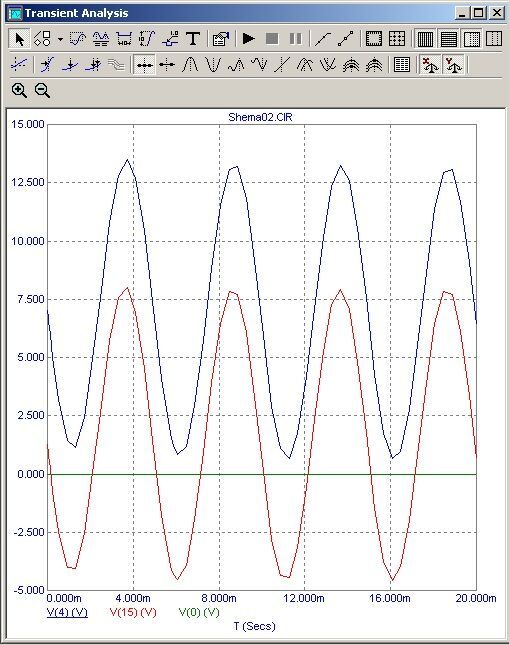The height and width of the screenshot is (645, 509).
Task: Select Global High cursor mode
Action: 305,65
